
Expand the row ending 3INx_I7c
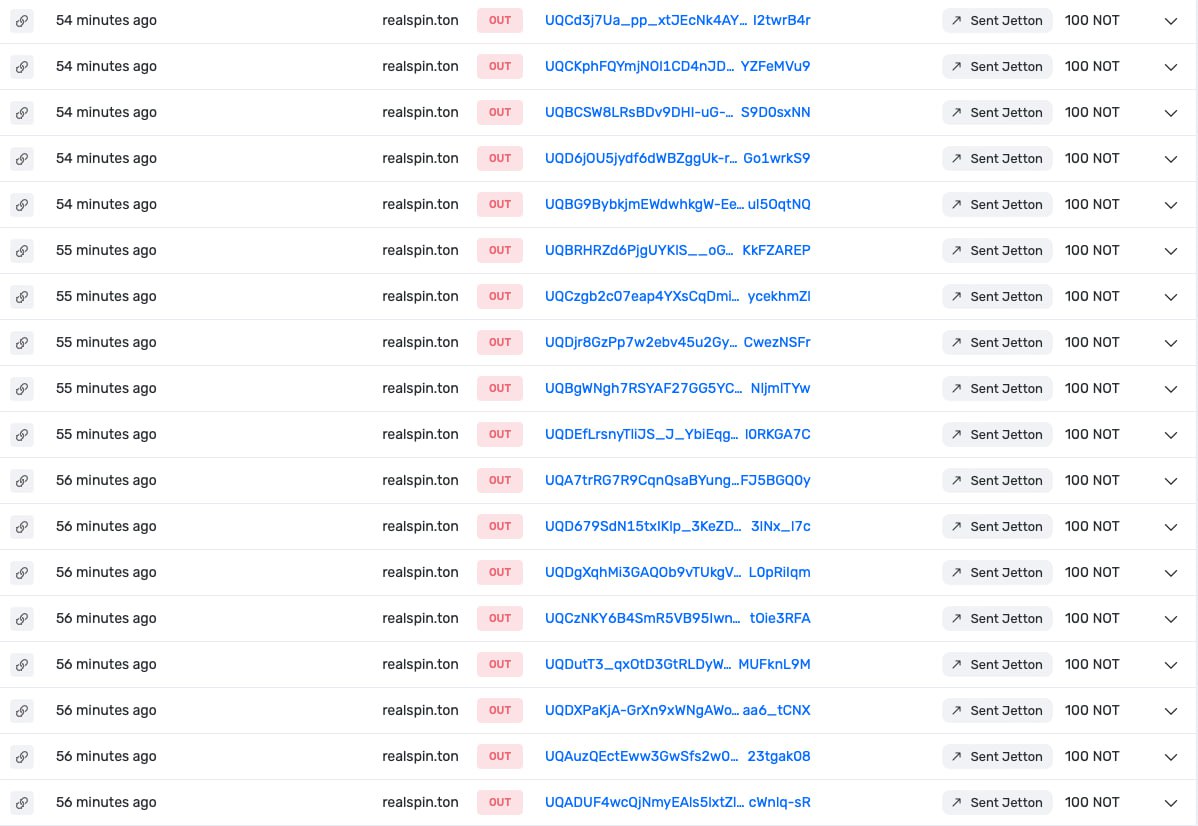point(1170,526)
